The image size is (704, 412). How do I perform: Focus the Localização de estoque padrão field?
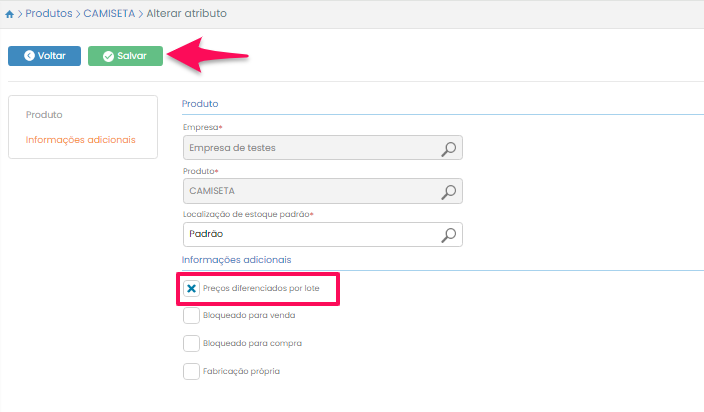pos(310,234)
